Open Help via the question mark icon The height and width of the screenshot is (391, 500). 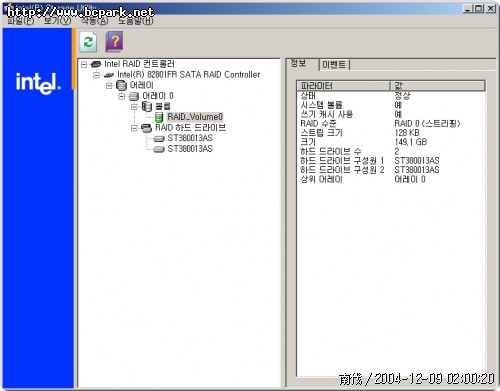[114, 42]
